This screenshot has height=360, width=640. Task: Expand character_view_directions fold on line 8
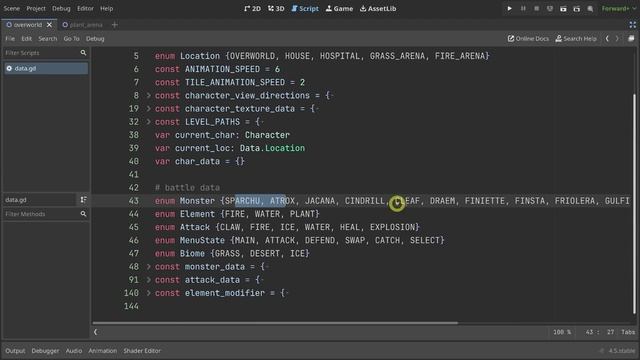click(x=149, y=96)
